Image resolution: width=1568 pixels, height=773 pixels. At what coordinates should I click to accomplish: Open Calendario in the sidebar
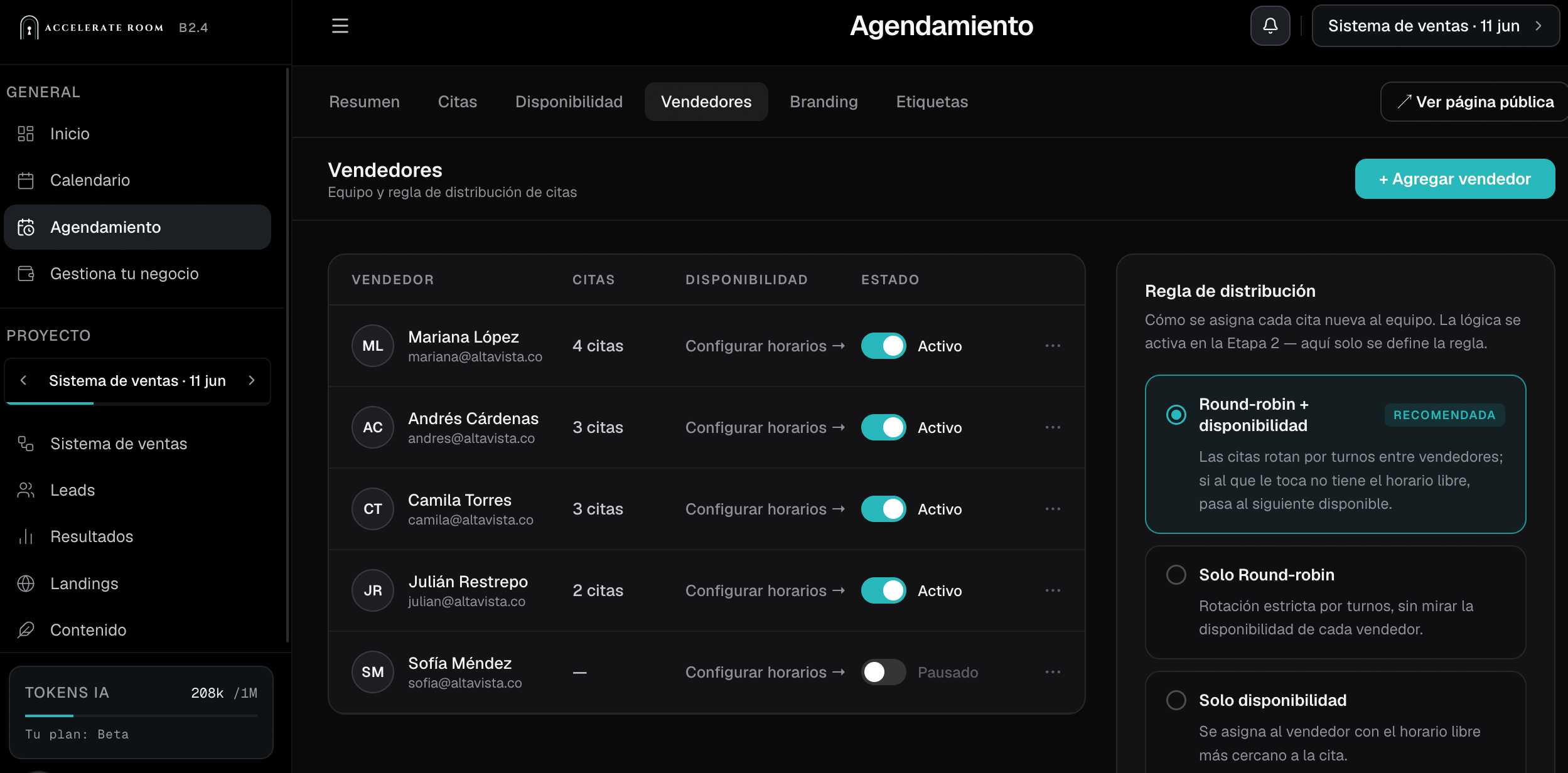tap(137, 181)
